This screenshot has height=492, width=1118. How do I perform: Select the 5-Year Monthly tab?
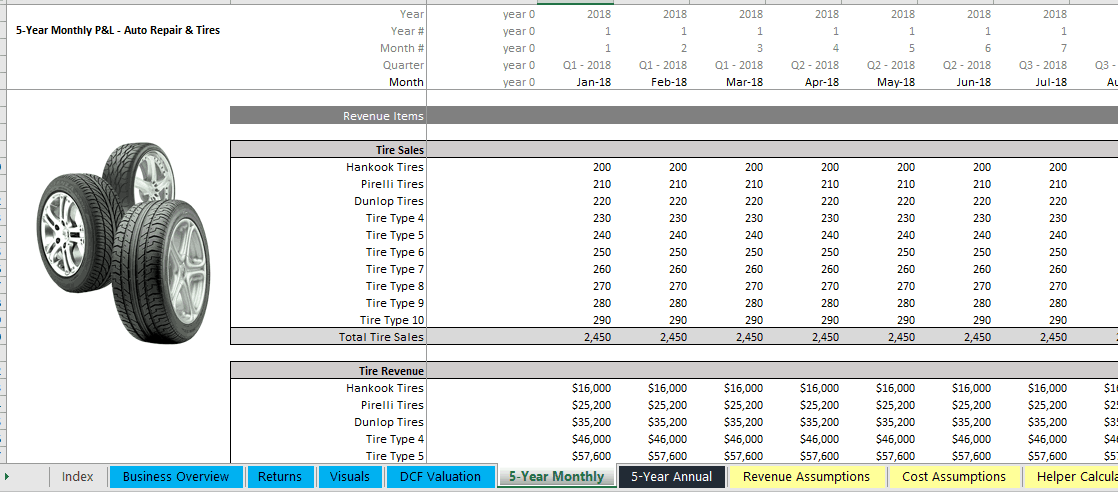(557, 476)
